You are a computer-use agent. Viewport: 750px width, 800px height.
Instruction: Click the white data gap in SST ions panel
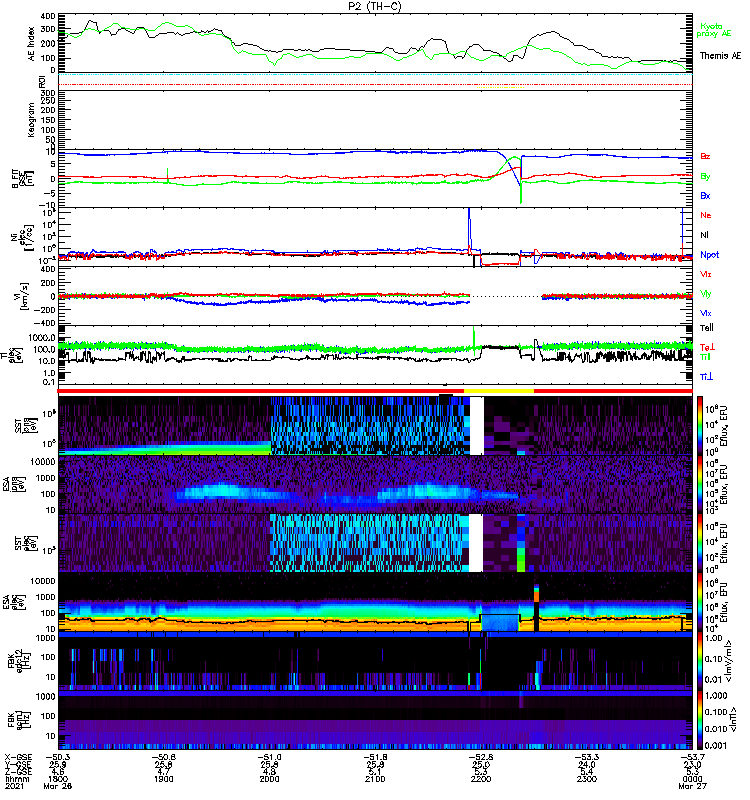tap(477, 426)
